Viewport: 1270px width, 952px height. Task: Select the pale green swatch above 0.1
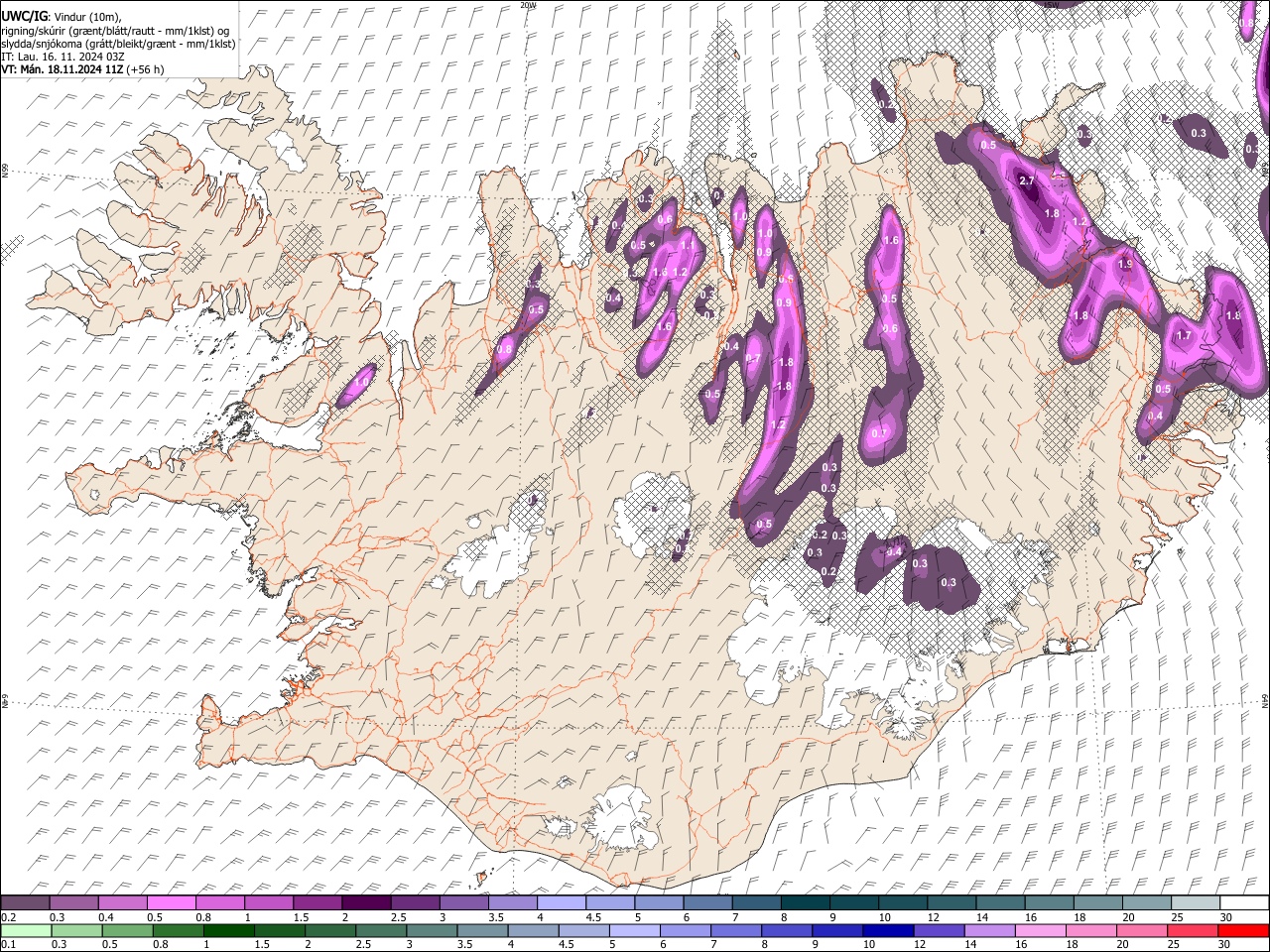click(25, 930)
